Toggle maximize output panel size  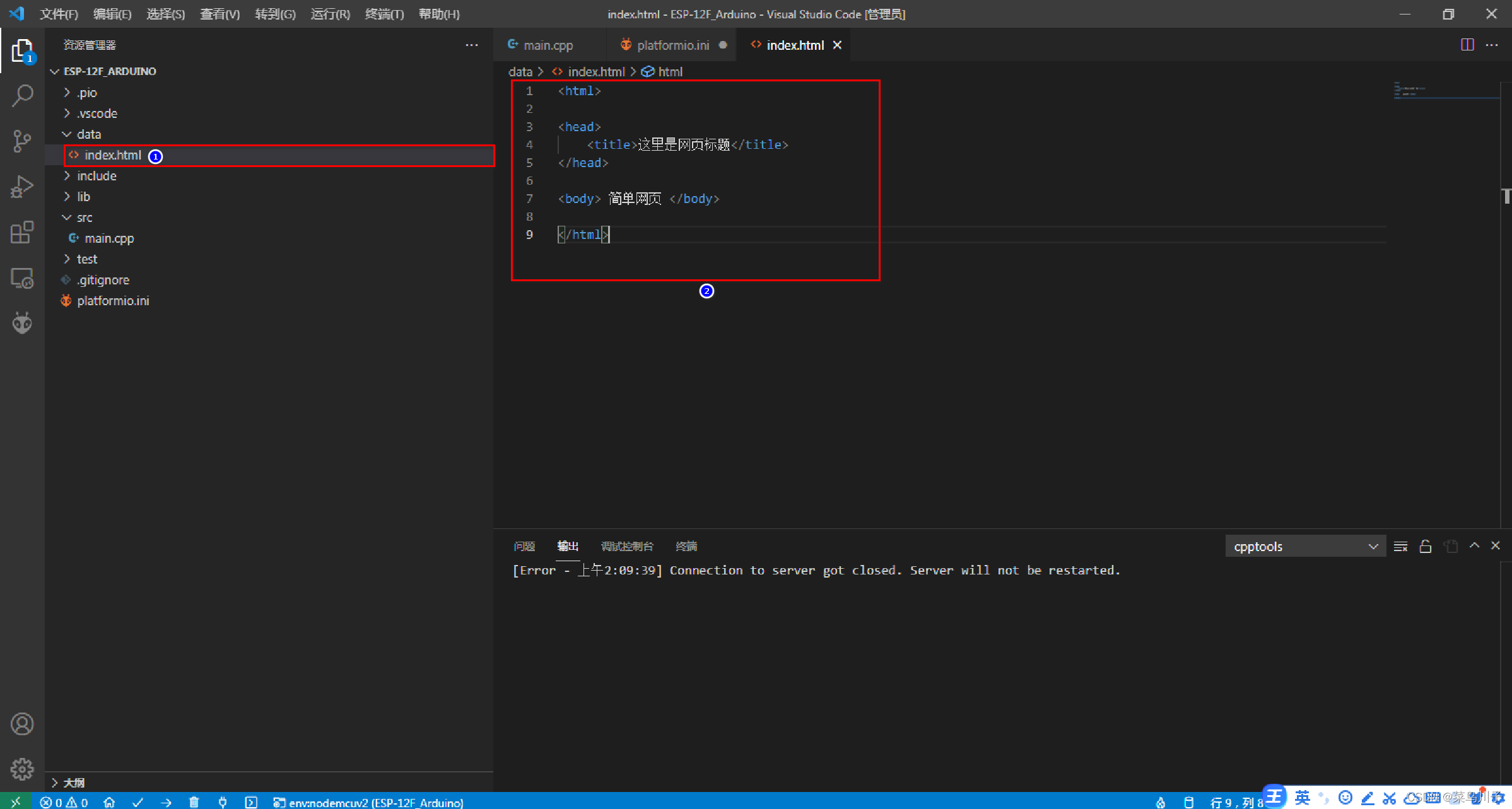pyautogui.click(x=1474, y=546)
